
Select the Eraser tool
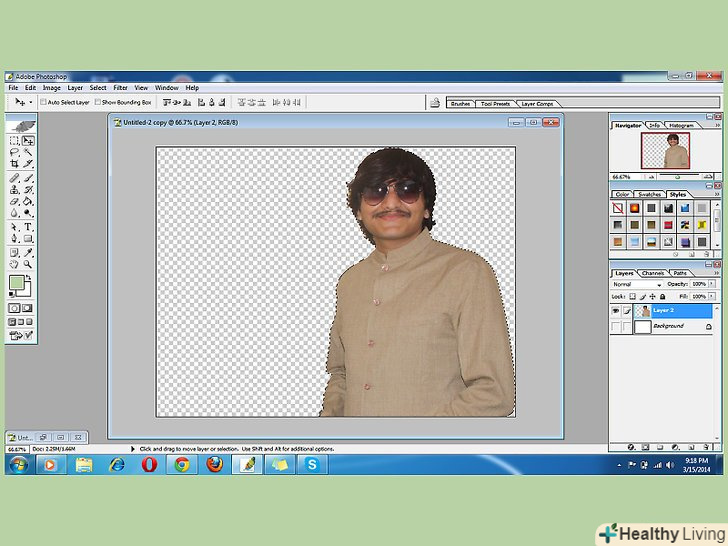coord(14,201)
